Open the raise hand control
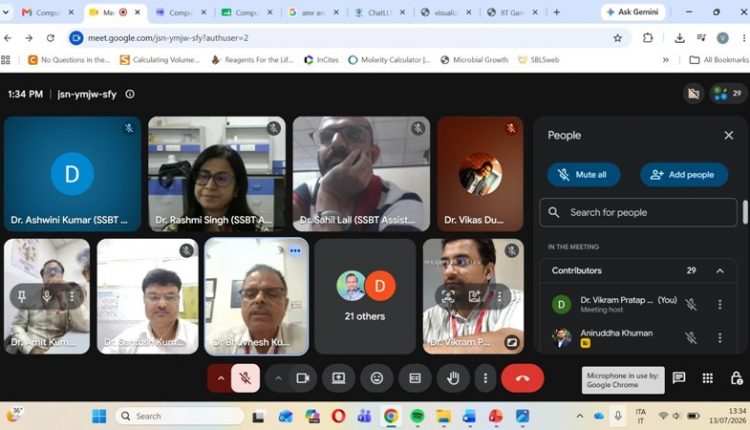 [x=452, y=378]
